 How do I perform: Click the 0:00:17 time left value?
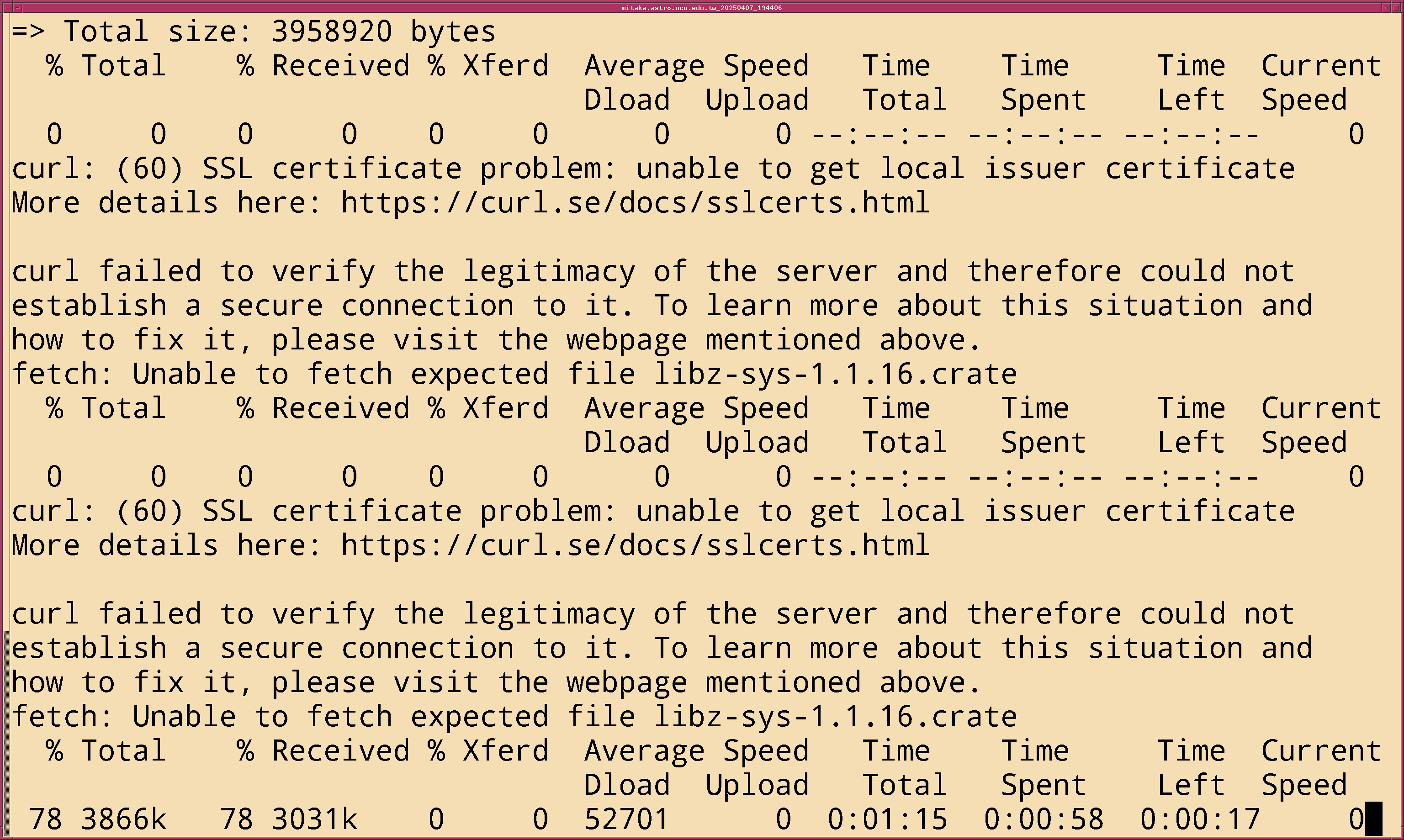[1200, 819]
